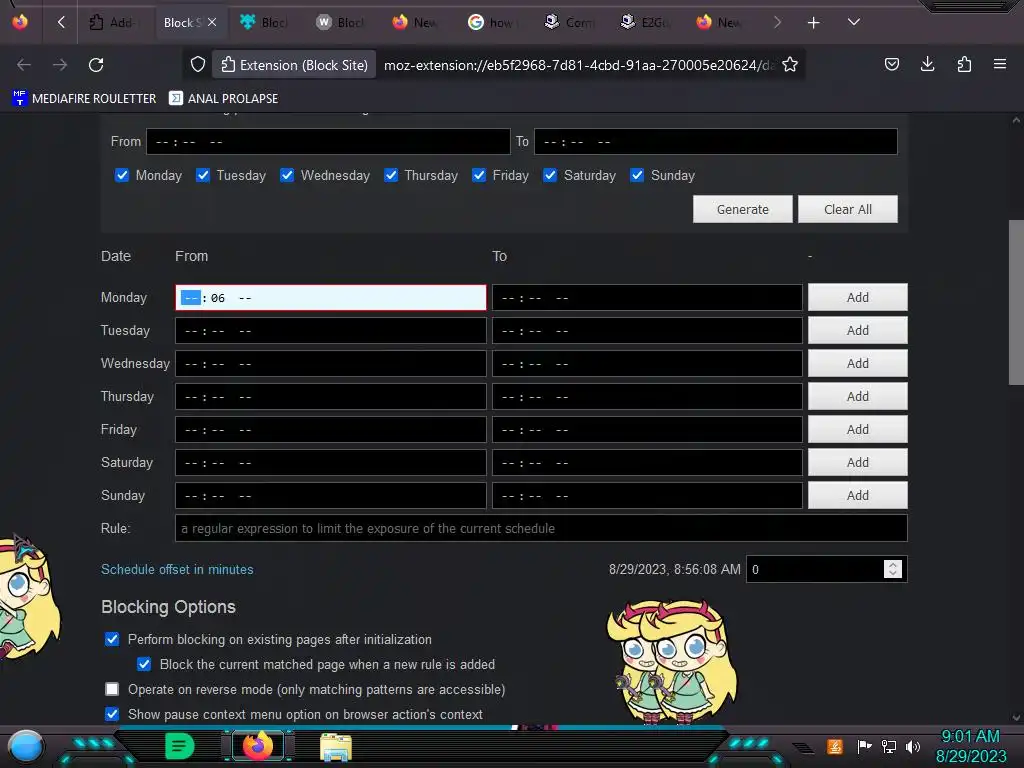Open a new tab with the plus icon

[813, 23]
